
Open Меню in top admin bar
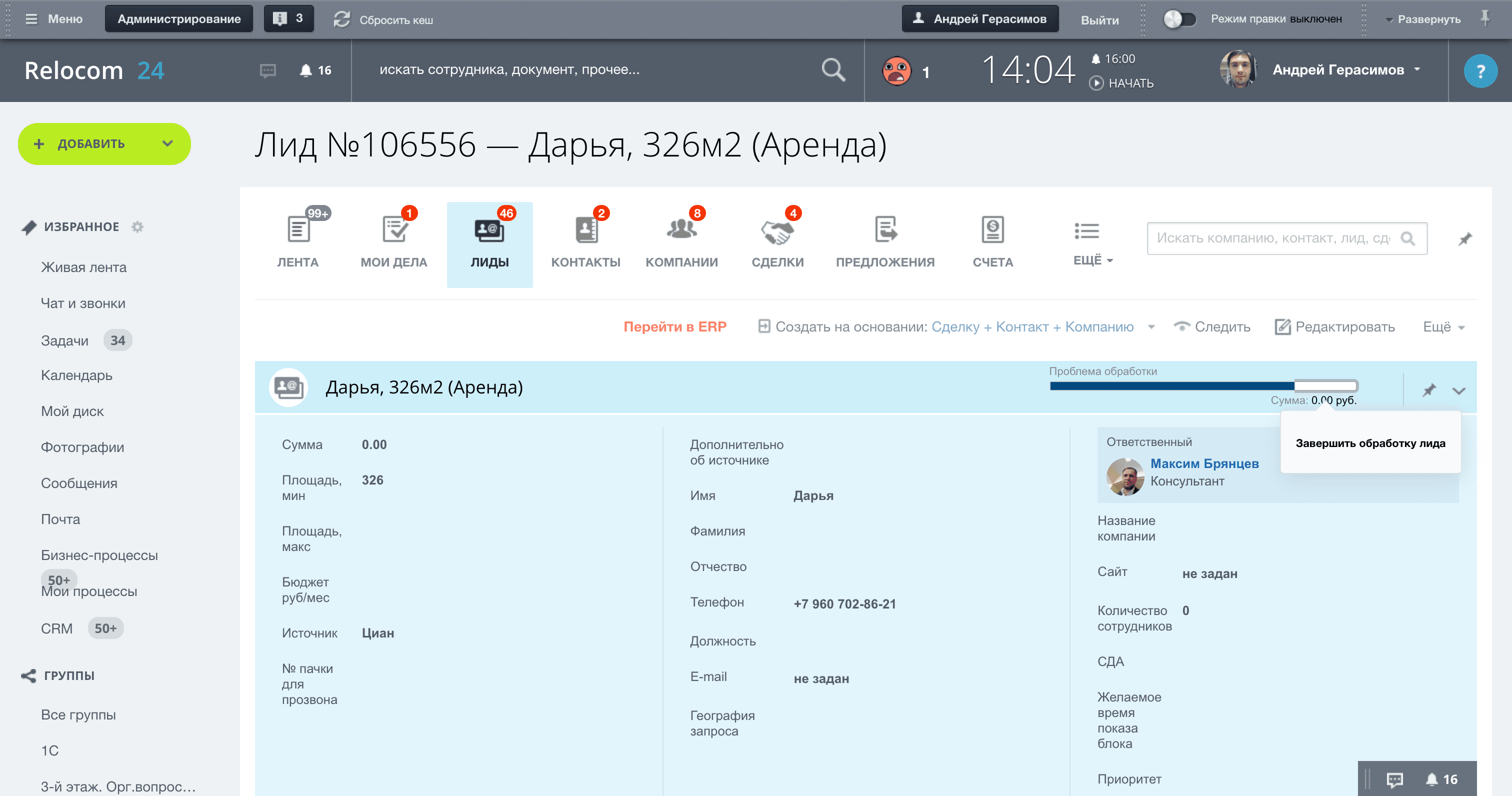tap(54, 19)
